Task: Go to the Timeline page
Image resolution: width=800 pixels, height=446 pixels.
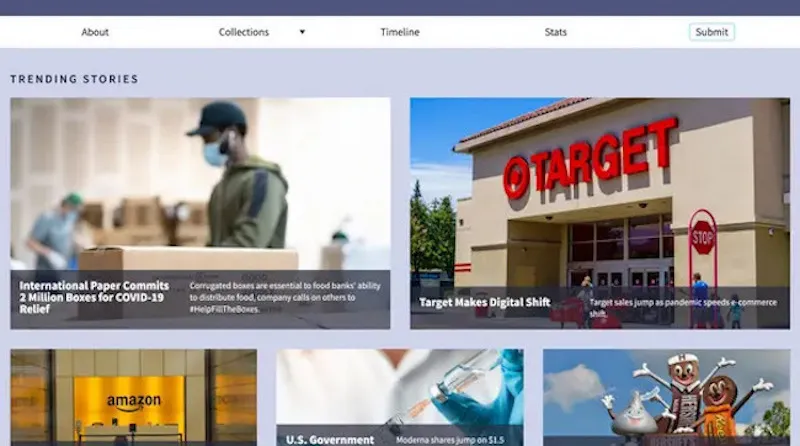Action: tap(399, 32)
